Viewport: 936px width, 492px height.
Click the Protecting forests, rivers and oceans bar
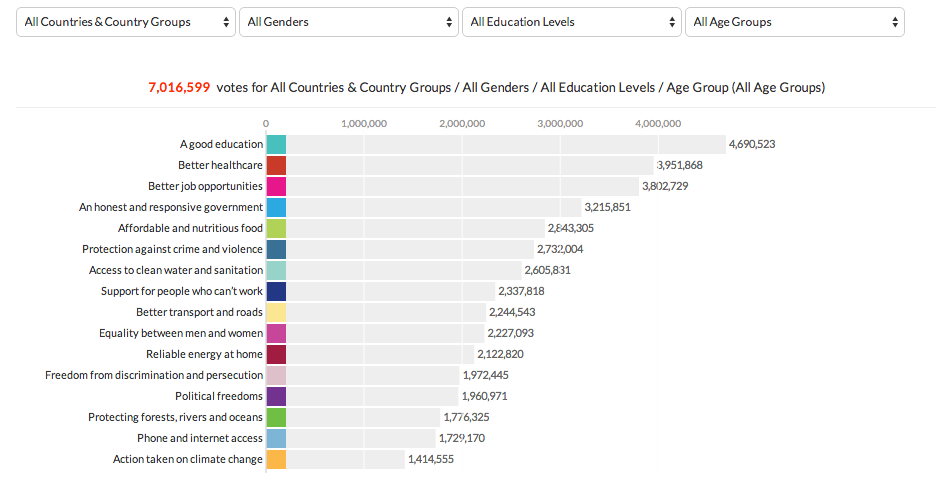tap(363, 417)
